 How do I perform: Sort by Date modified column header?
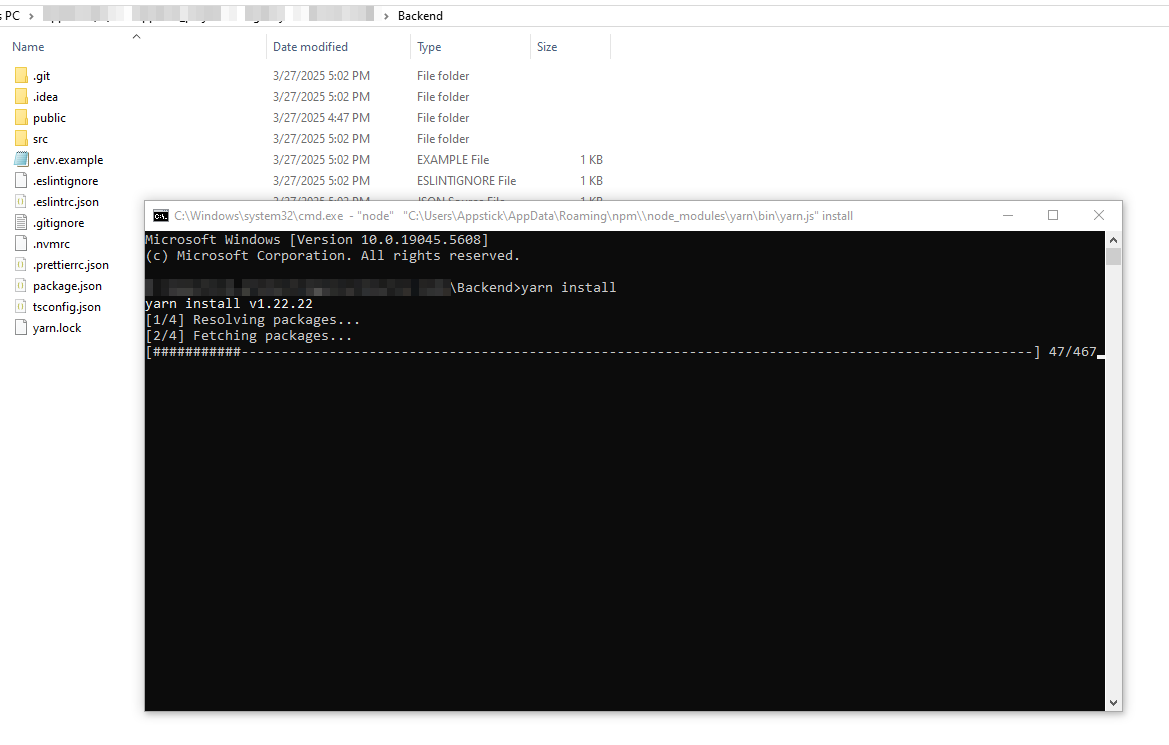click(310, 47)
